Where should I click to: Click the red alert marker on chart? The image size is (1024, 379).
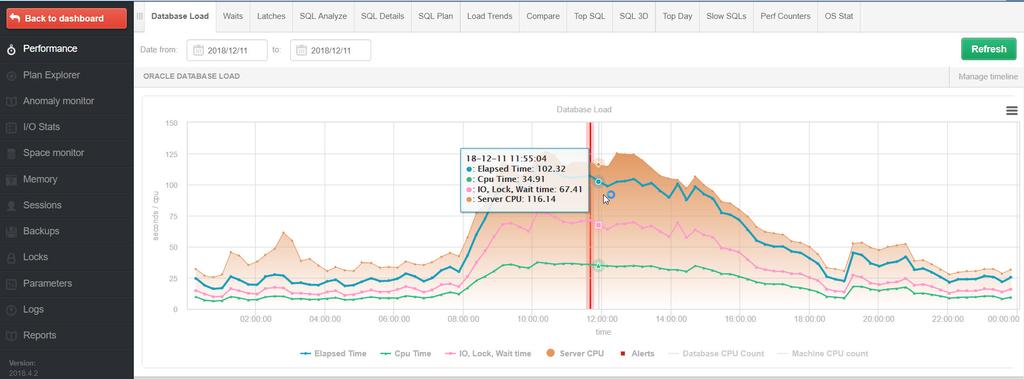point(589,216)
